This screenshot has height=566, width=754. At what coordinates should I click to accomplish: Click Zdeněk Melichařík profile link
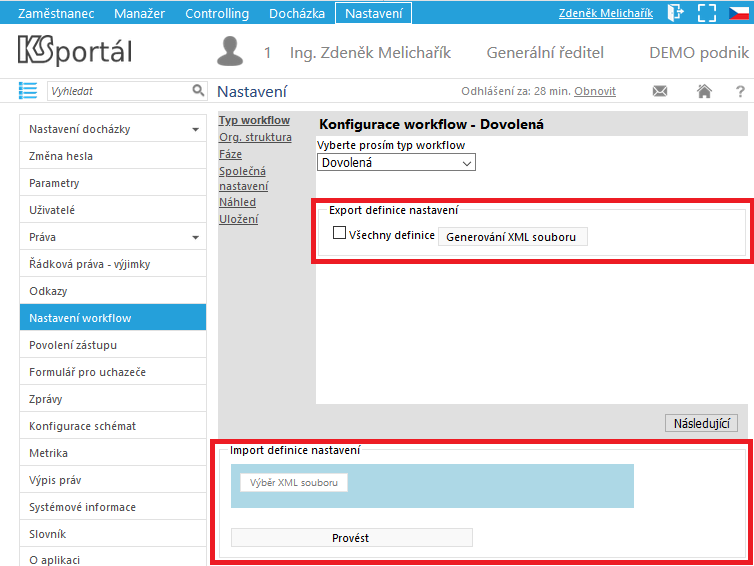pyautogui.click(x=606, y=13)
